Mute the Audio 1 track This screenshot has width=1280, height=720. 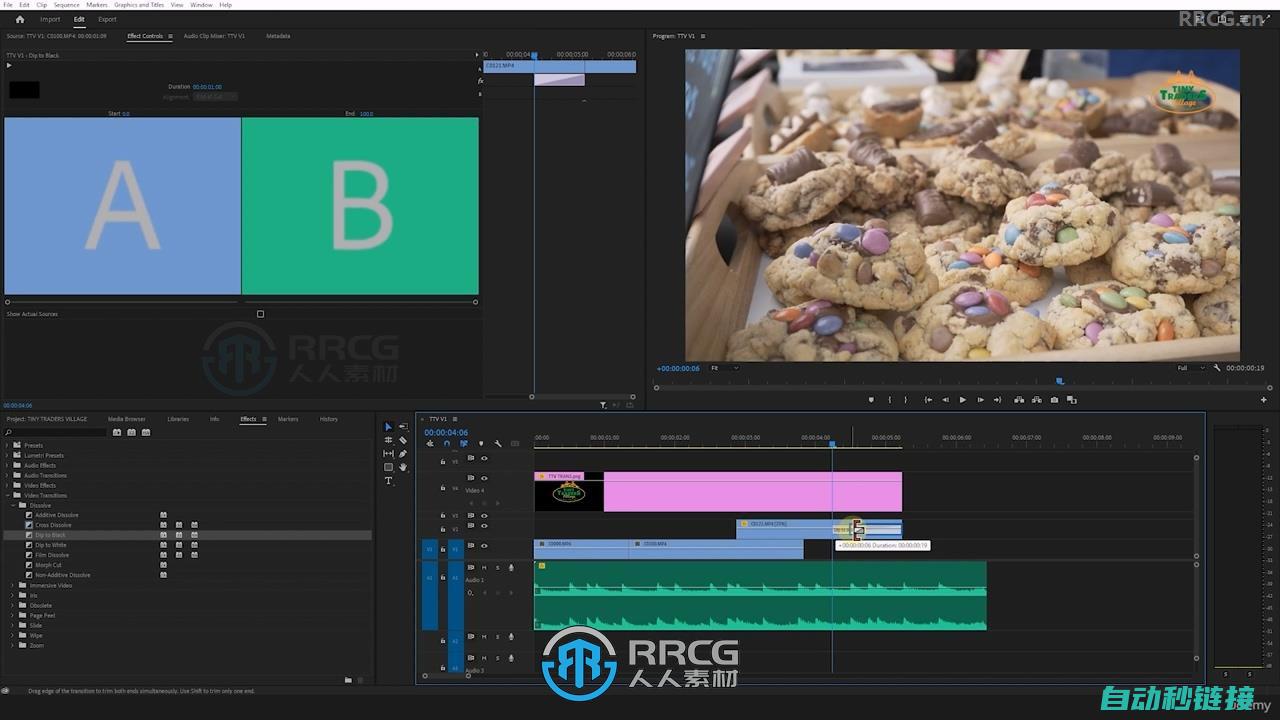[484, 567]
